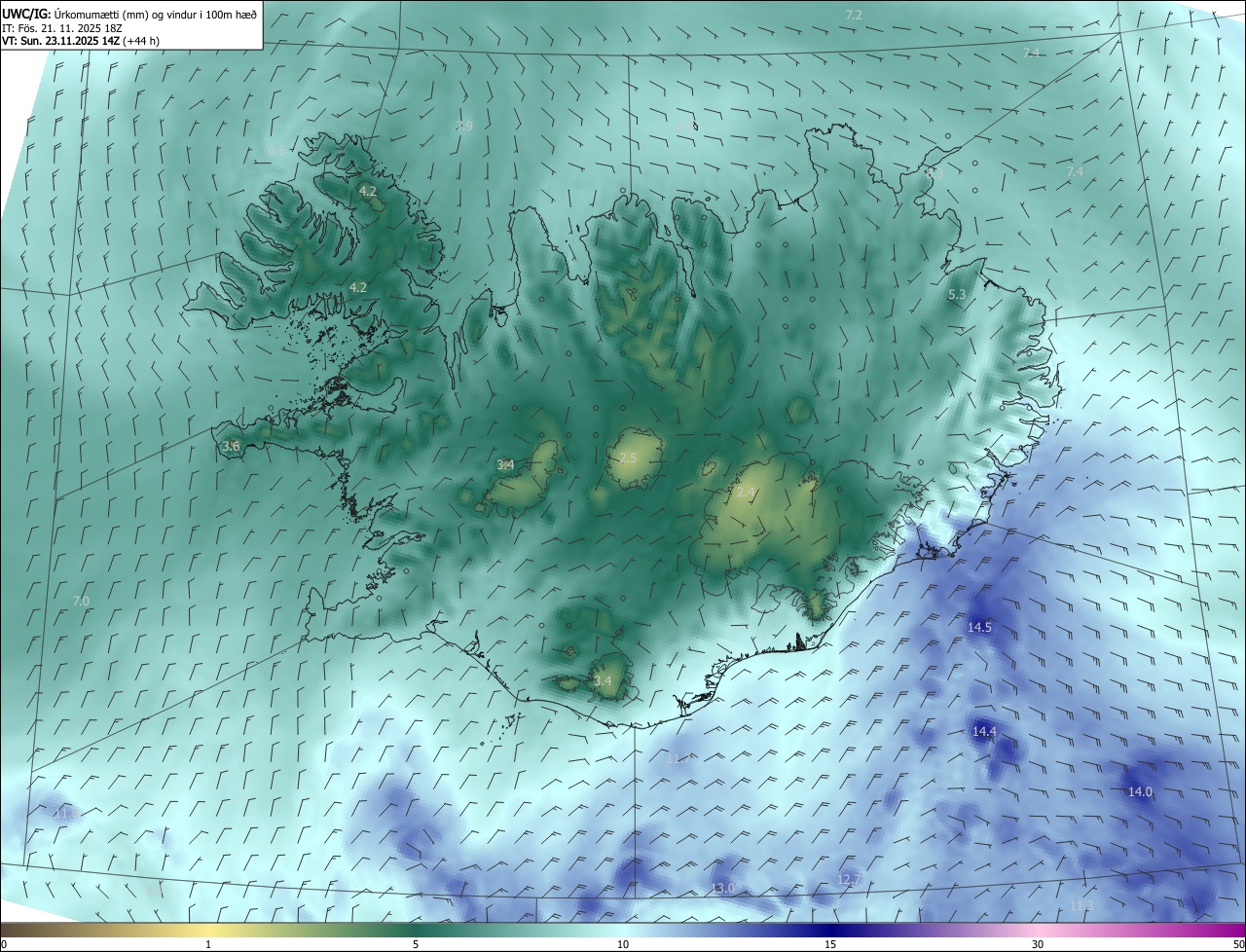Click the 13.0 value label
This screenshot has height=952, width=1246.
(722, 888)
